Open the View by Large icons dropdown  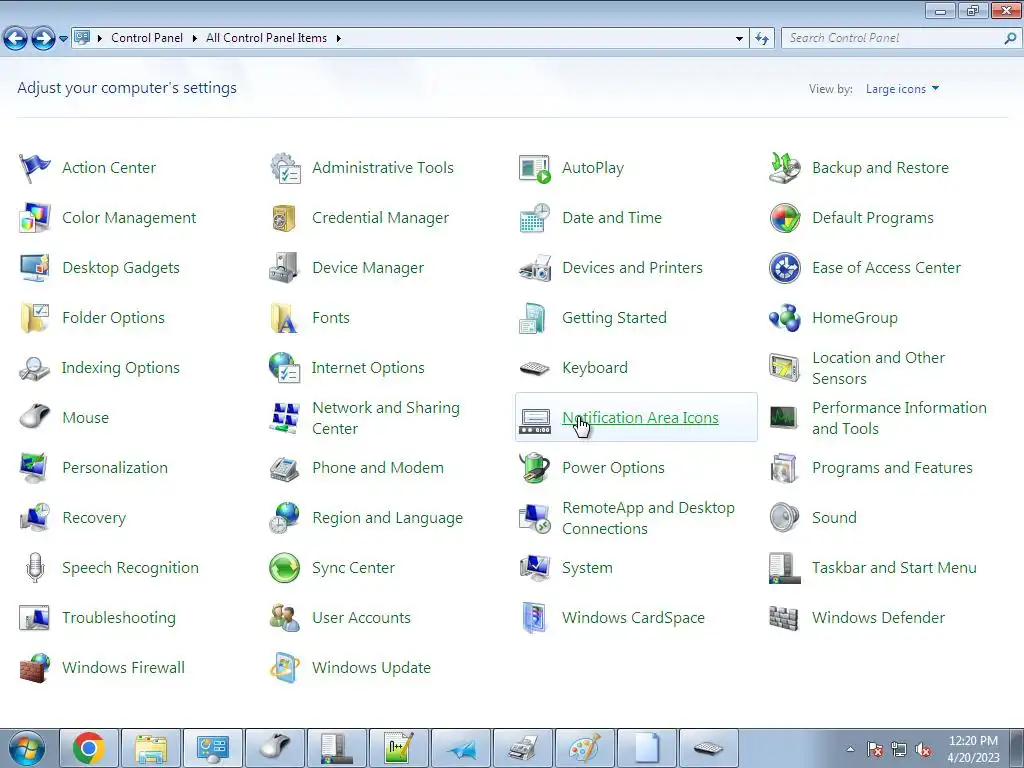(903, 89)
